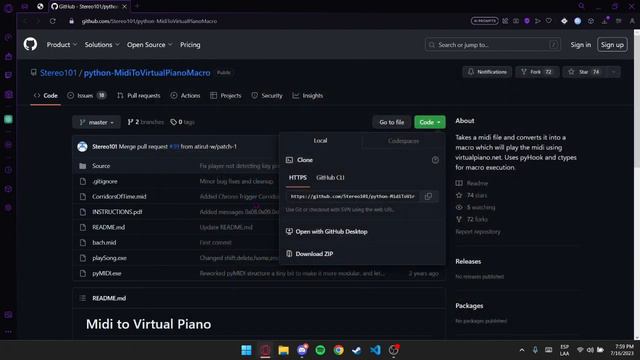Open the Source folder
The height and width of the screenshot is (360, 640).
[x=101, y=166]
